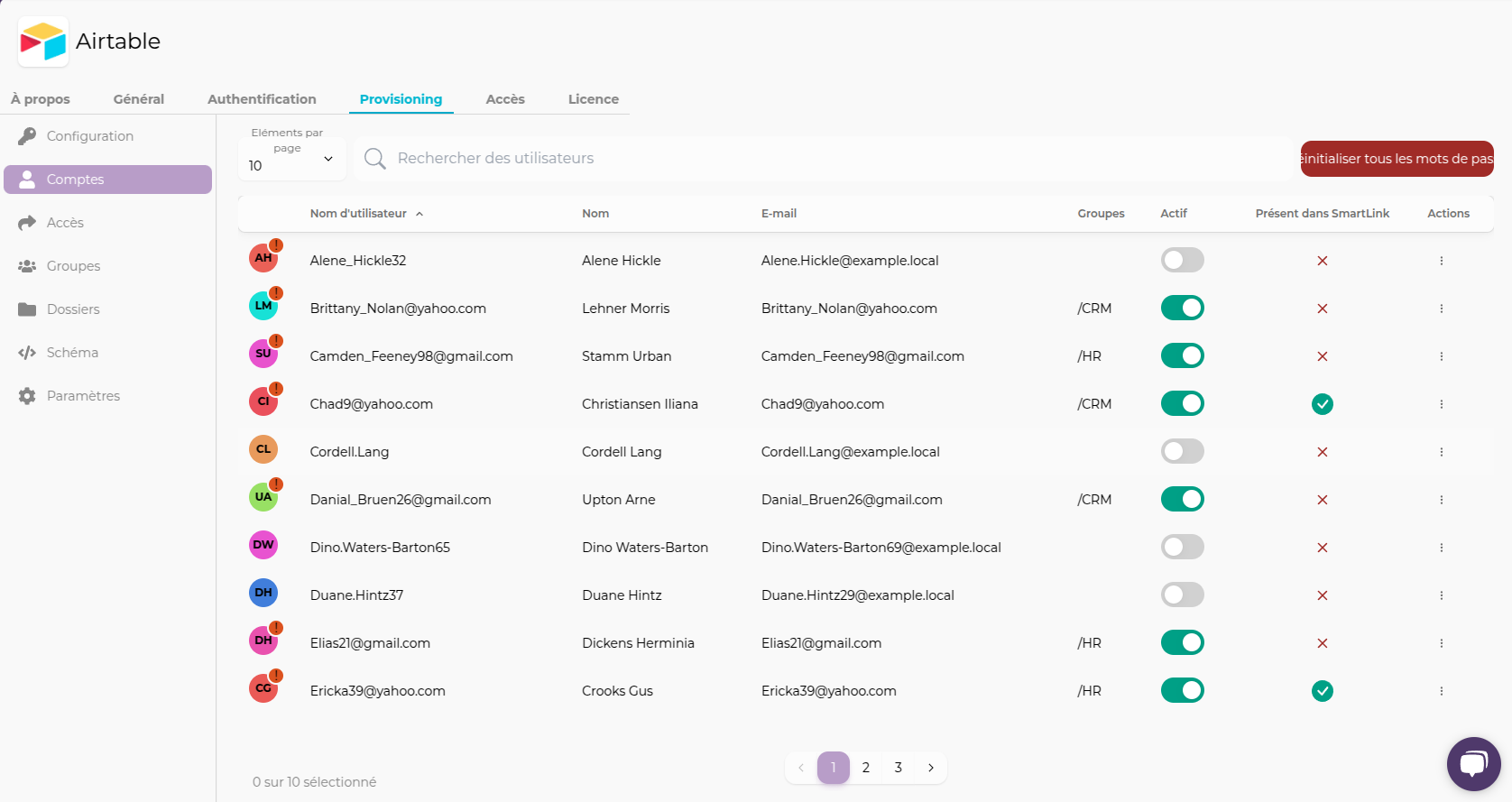Go to page 2 of accounts
Image resolution: width=1512 pixels, height=802 pixels.
[x=865, y=768]
